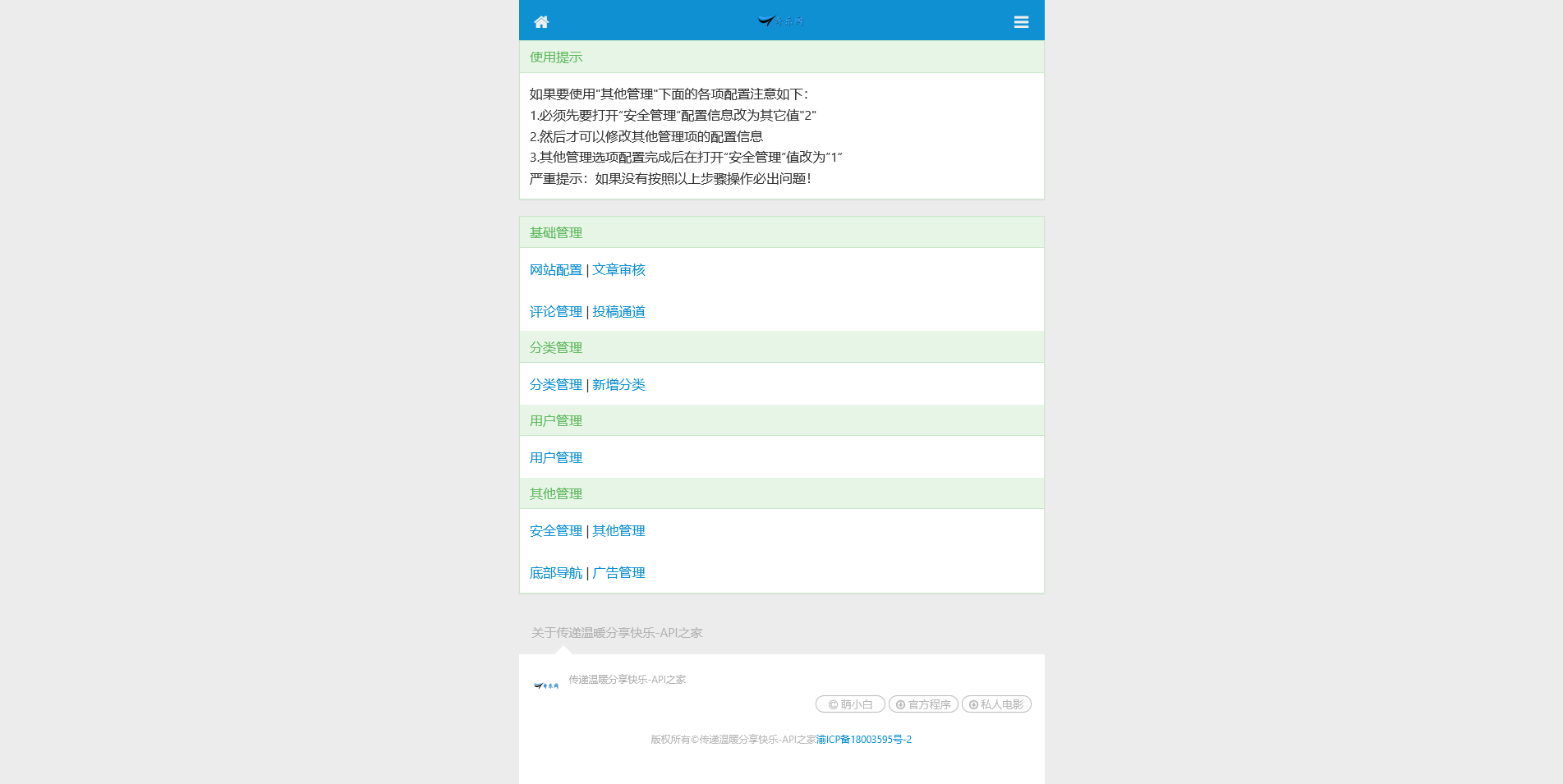Go to 底部导航 settings
1563x784 pixels.
(x=555, y=573)
